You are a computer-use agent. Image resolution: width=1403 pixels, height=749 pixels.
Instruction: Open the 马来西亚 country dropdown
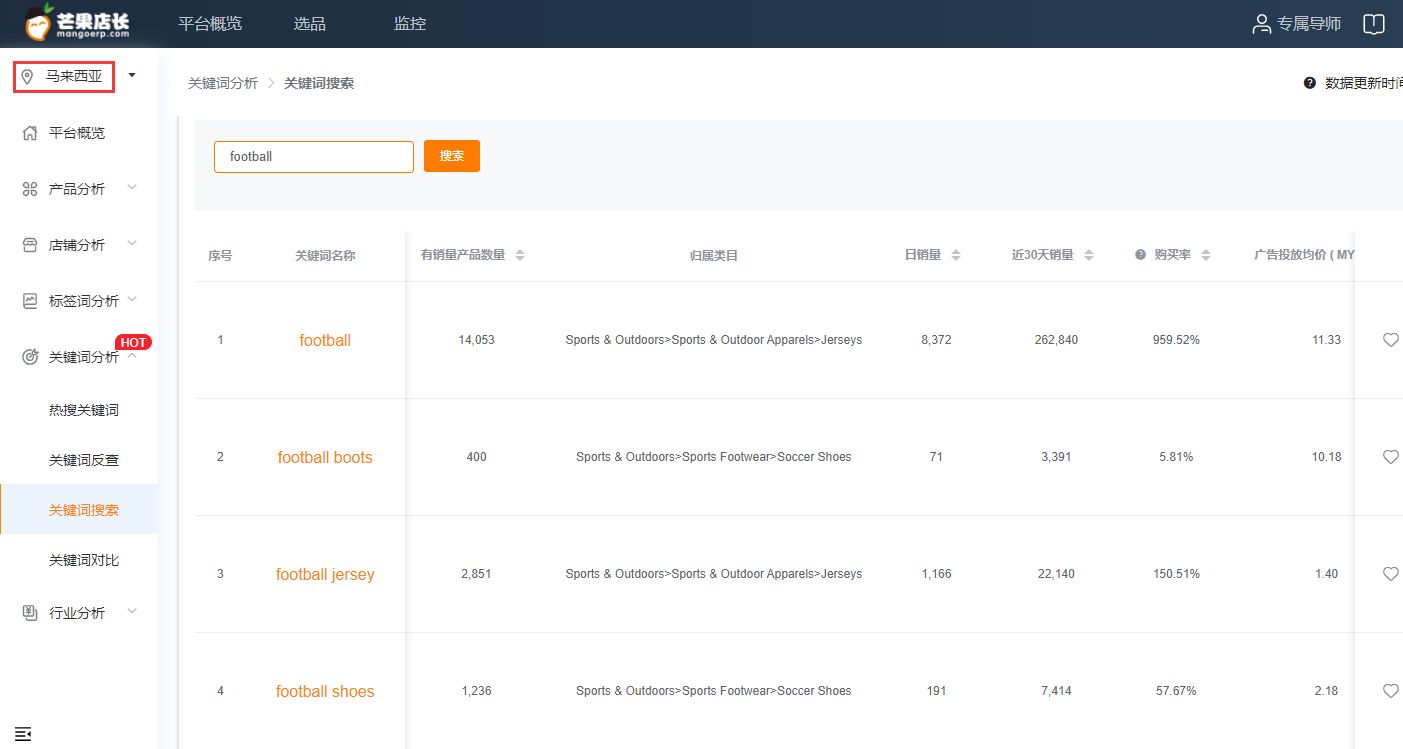tap(76, 76)
